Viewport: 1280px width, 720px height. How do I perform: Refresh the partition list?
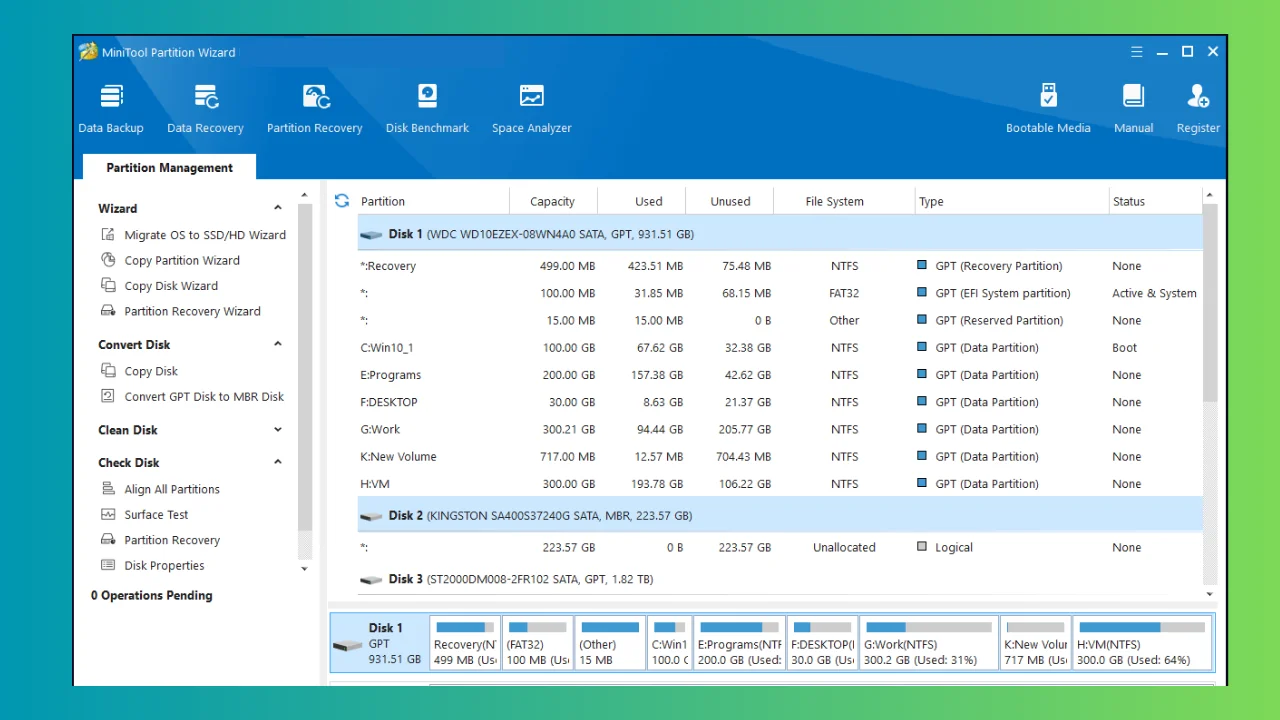click(342, 200)
